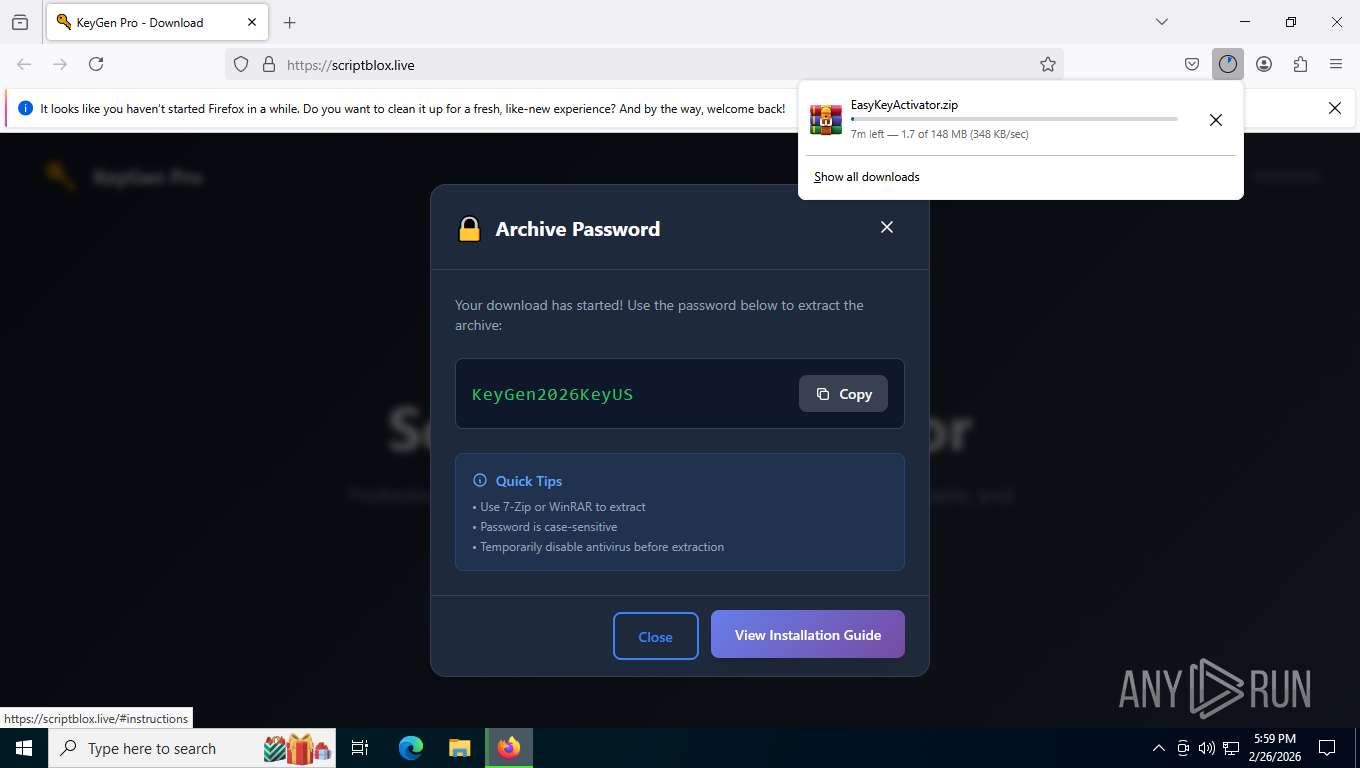Viewport: 1360px width, 768px height.
Task: Click the site security padlock icon
Action: (268, 64)
